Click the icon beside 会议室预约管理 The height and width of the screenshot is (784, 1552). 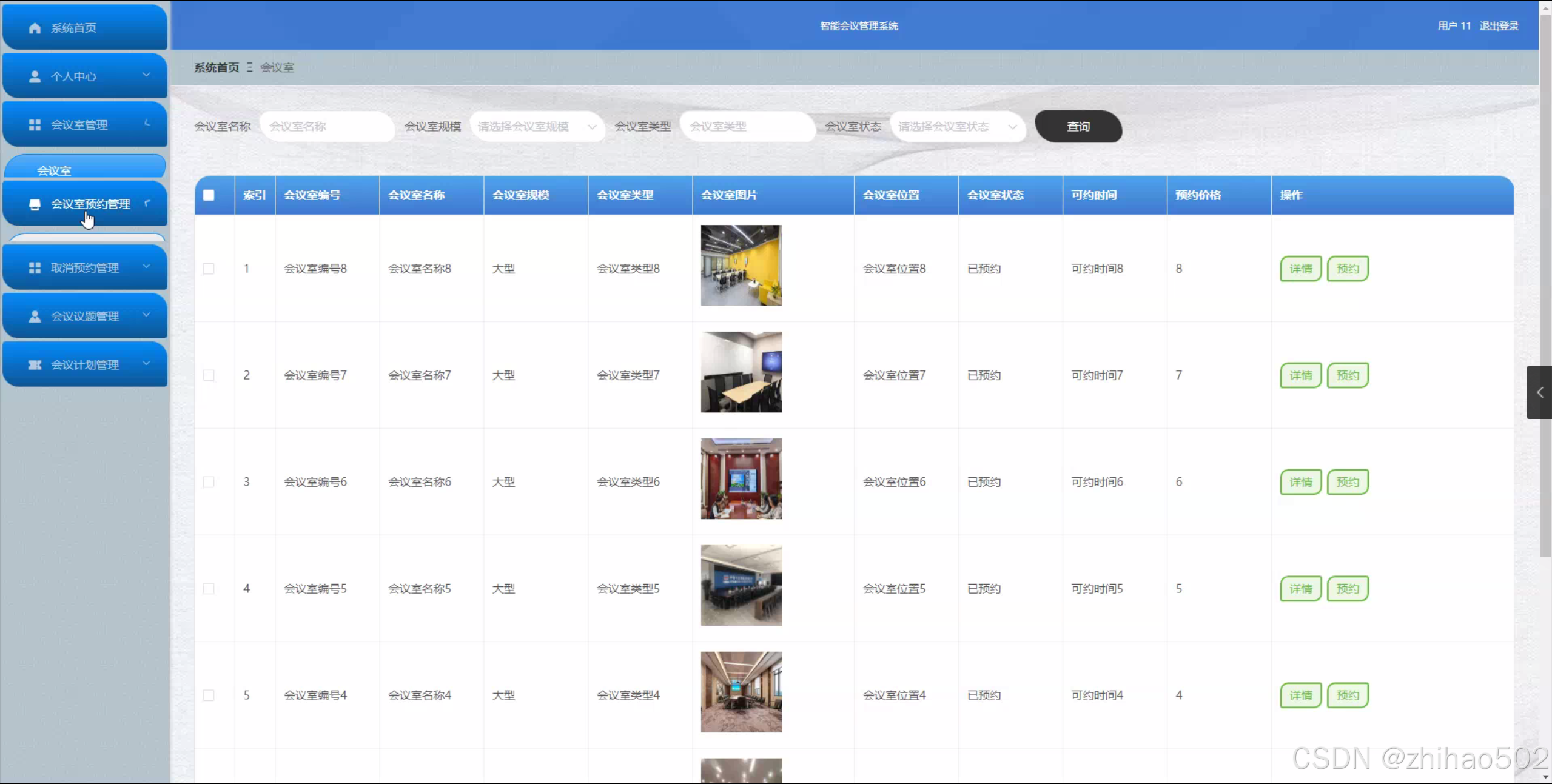coord(35,204)
